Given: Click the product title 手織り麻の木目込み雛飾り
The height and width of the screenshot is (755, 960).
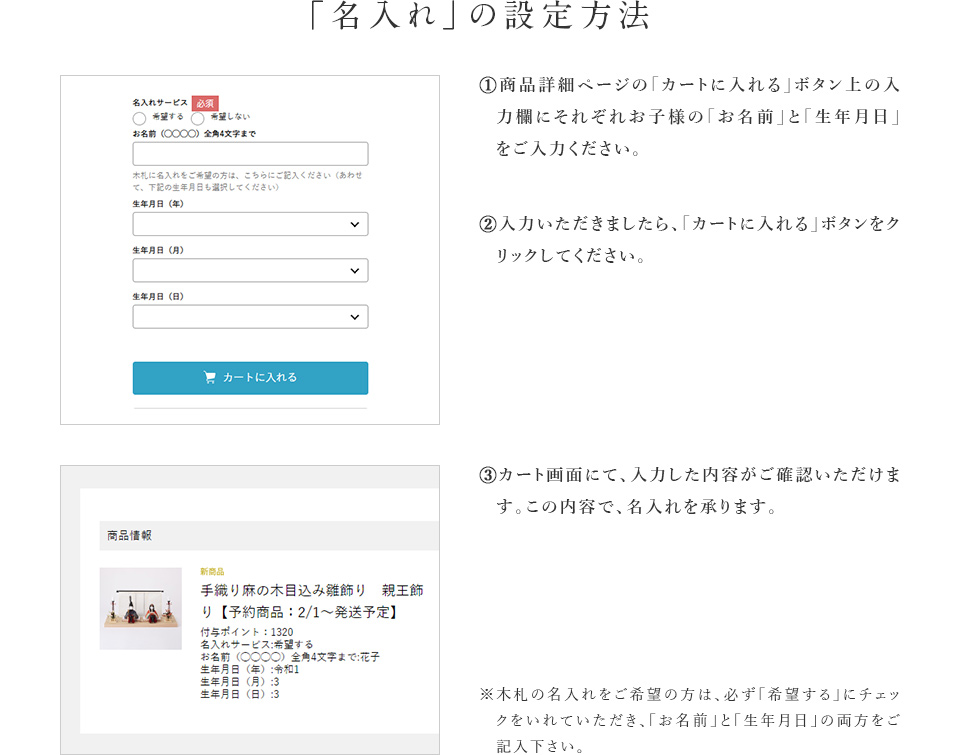Looking at the screenshot, I should [x=312, y=601].
